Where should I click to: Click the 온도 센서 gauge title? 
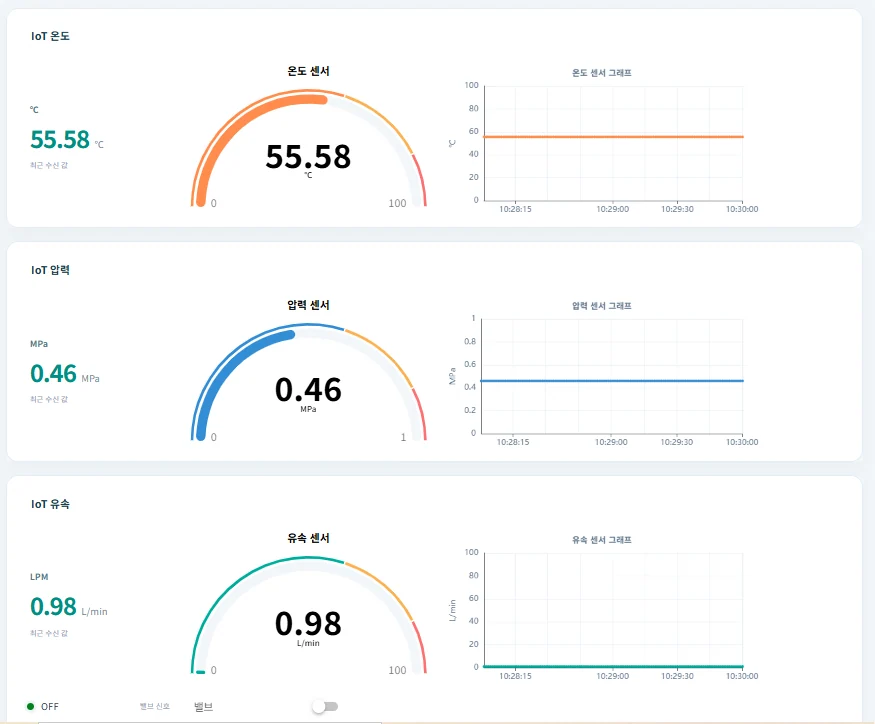click(309, 71)
